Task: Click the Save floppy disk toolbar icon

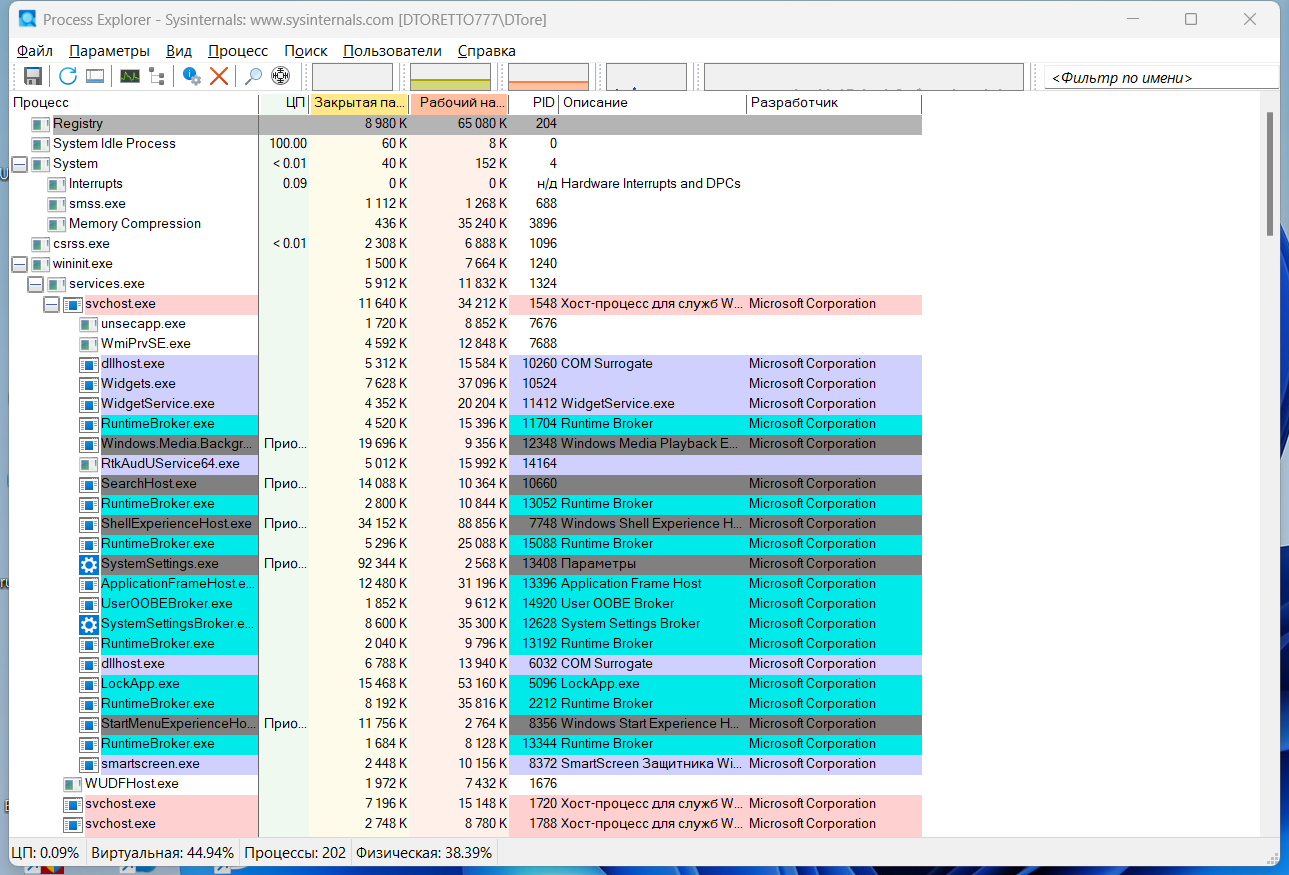Action: tap(32, 76)
